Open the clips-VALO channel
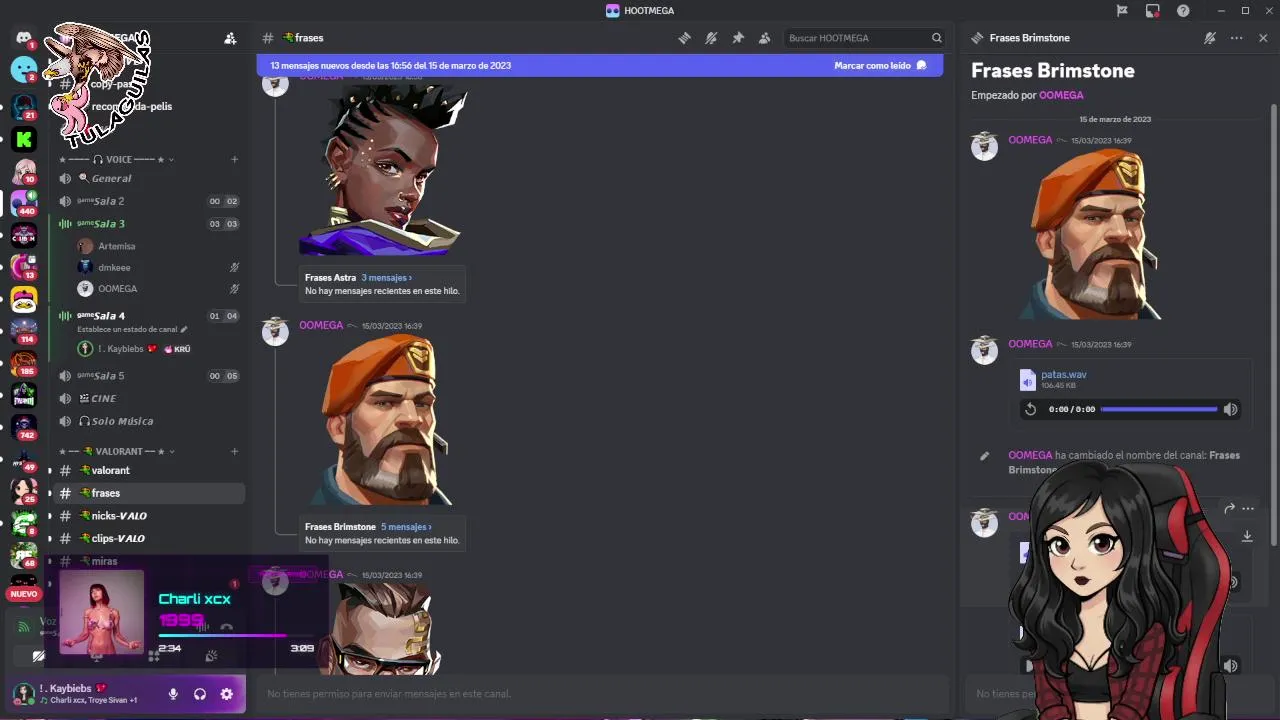 coord(149,538)
